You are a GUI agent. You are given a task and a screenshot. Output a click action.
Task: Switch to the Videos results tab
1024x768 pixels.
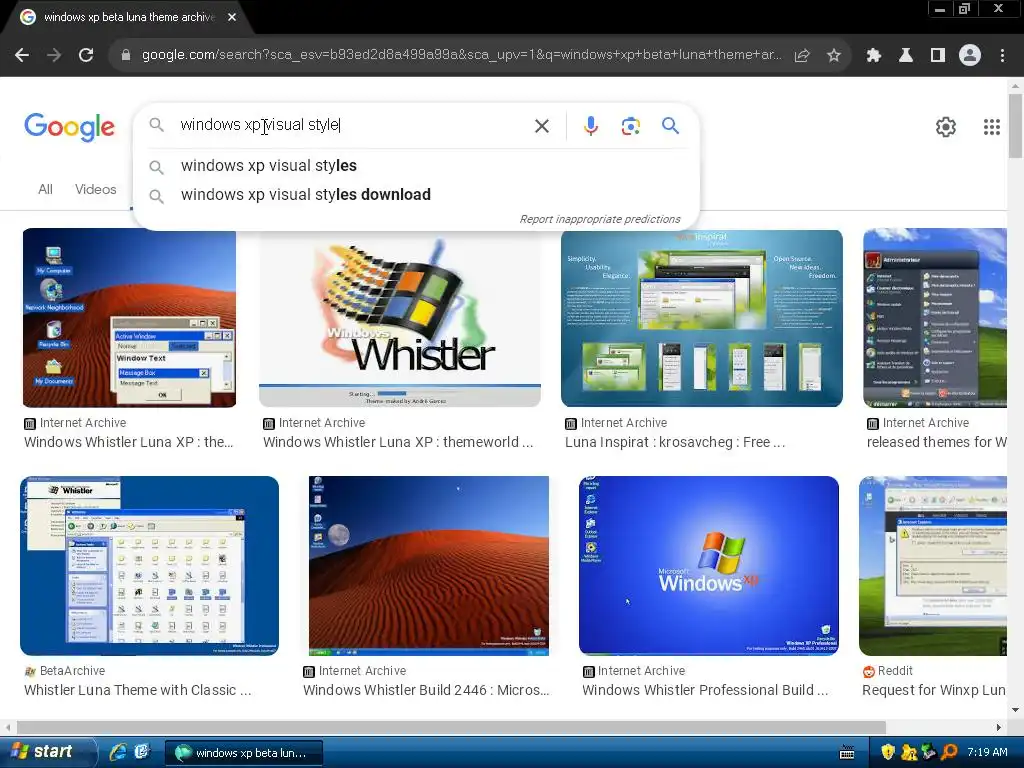point(95,189)
